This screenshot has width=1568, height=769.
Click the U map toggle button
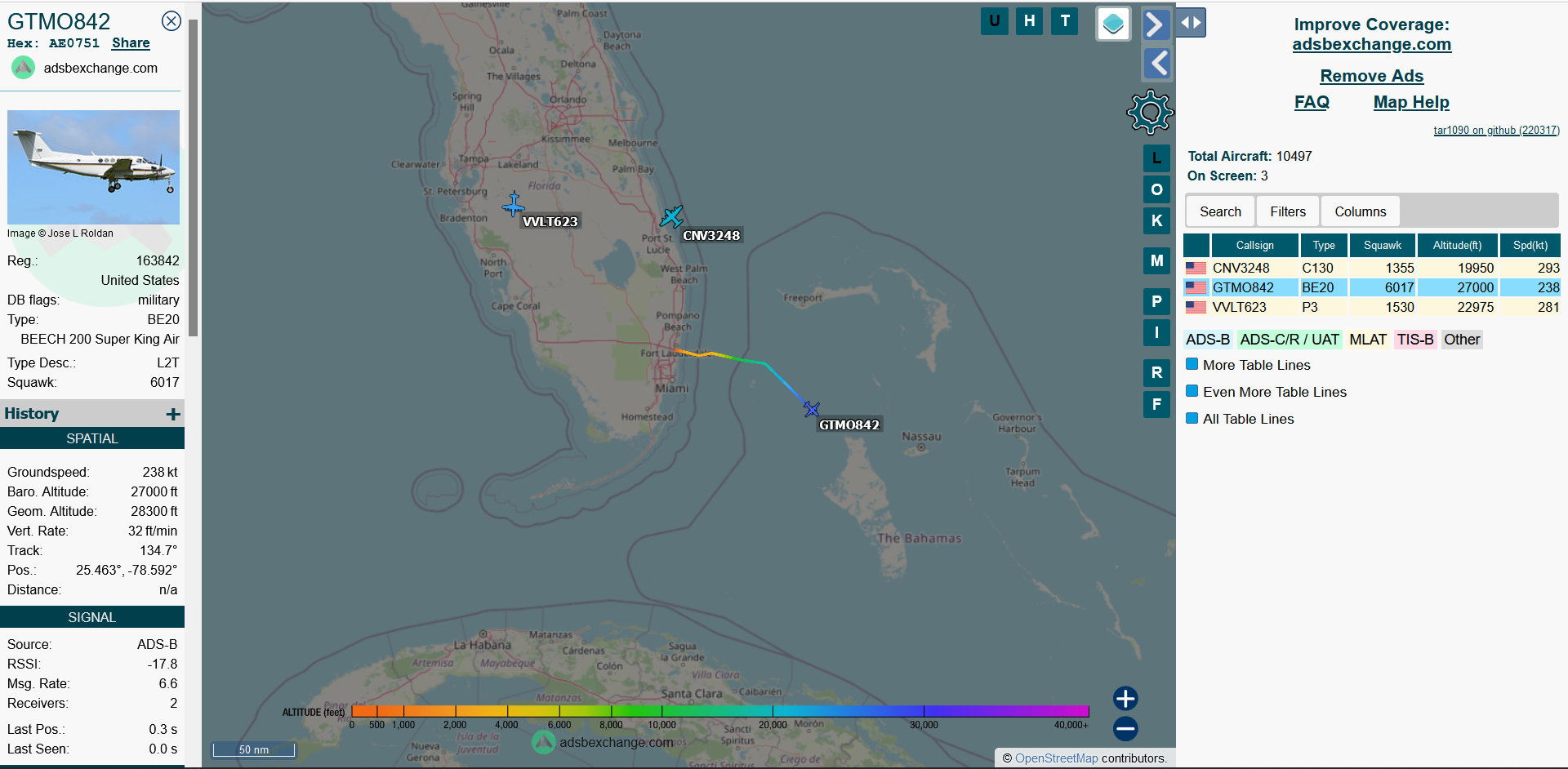[994, 21]
